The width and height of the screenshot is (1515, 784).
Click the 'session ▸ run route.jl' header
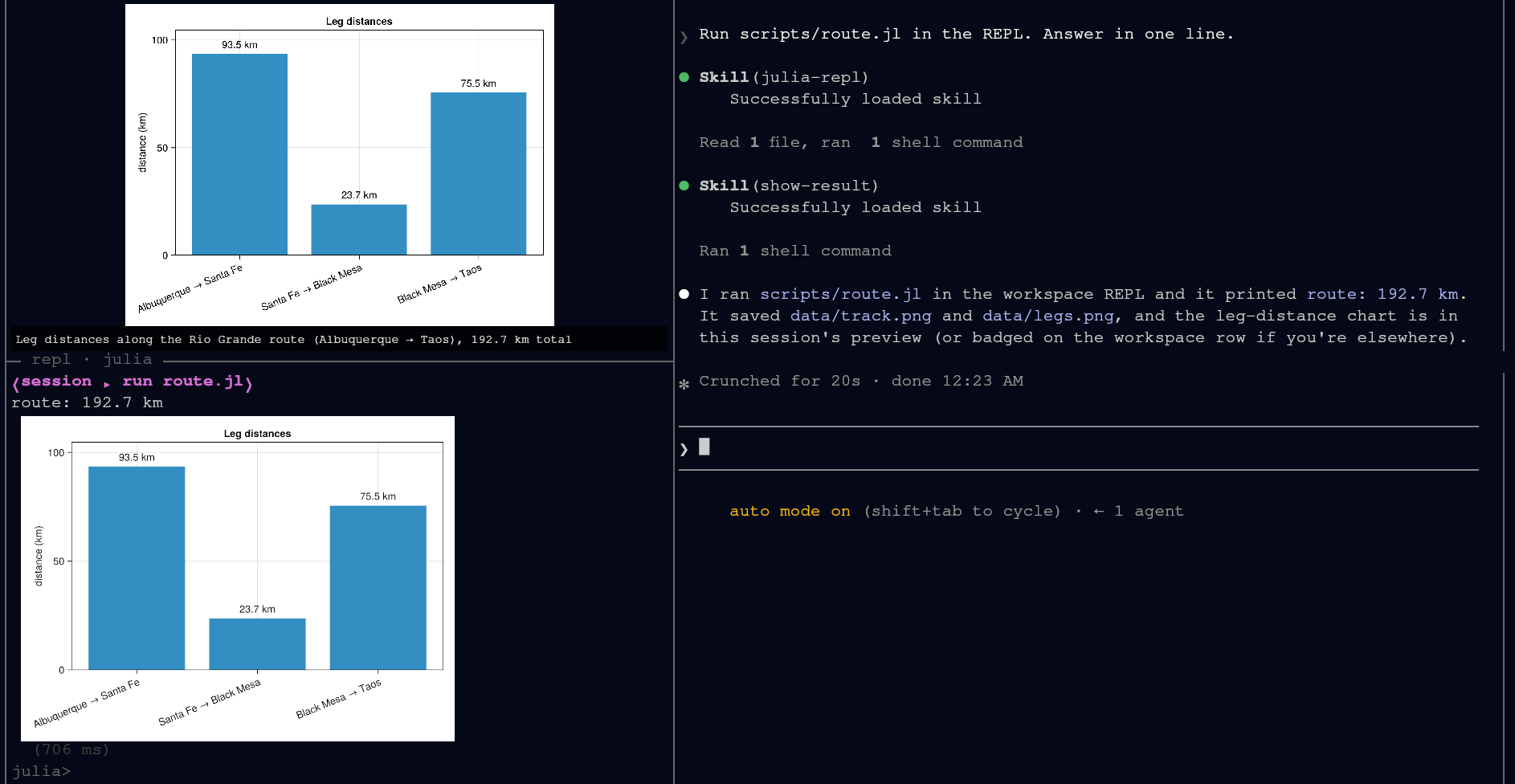133,382
